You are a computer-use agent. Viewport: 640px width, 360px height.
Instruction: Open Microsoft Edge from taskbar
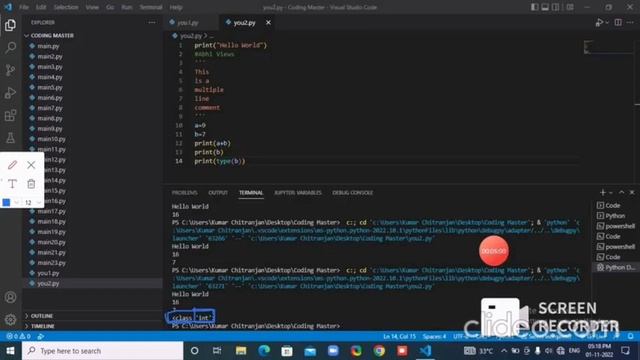(264, 351)
